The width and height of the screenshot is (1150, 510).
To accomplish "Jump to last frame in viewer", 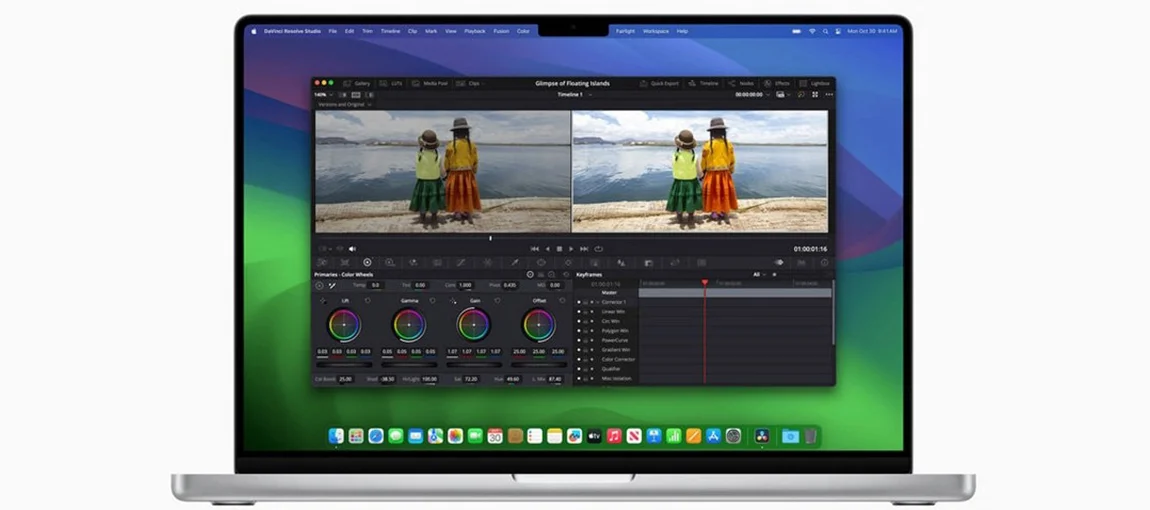I will 584,249.
